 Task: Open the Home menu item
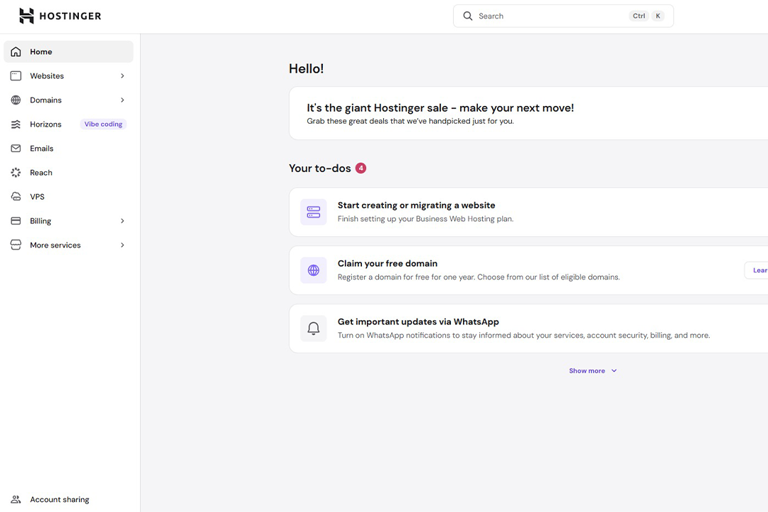[69, 51]
